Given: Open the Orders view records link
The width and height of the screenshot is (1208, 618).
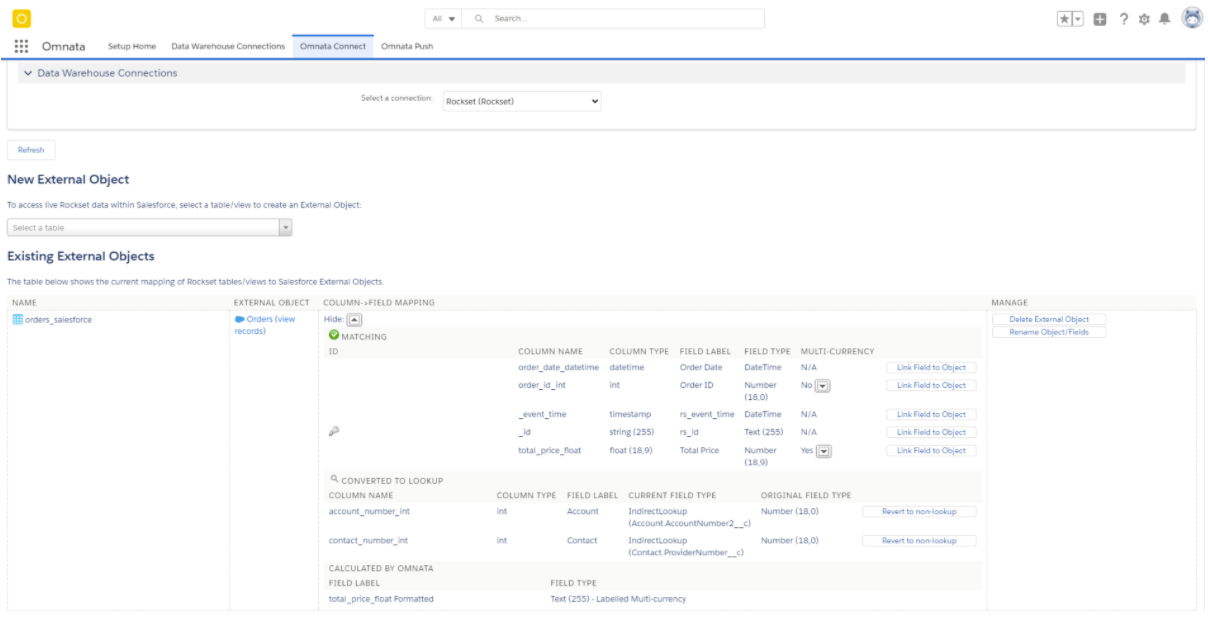Looking at the screenshot, I should 265,325.
